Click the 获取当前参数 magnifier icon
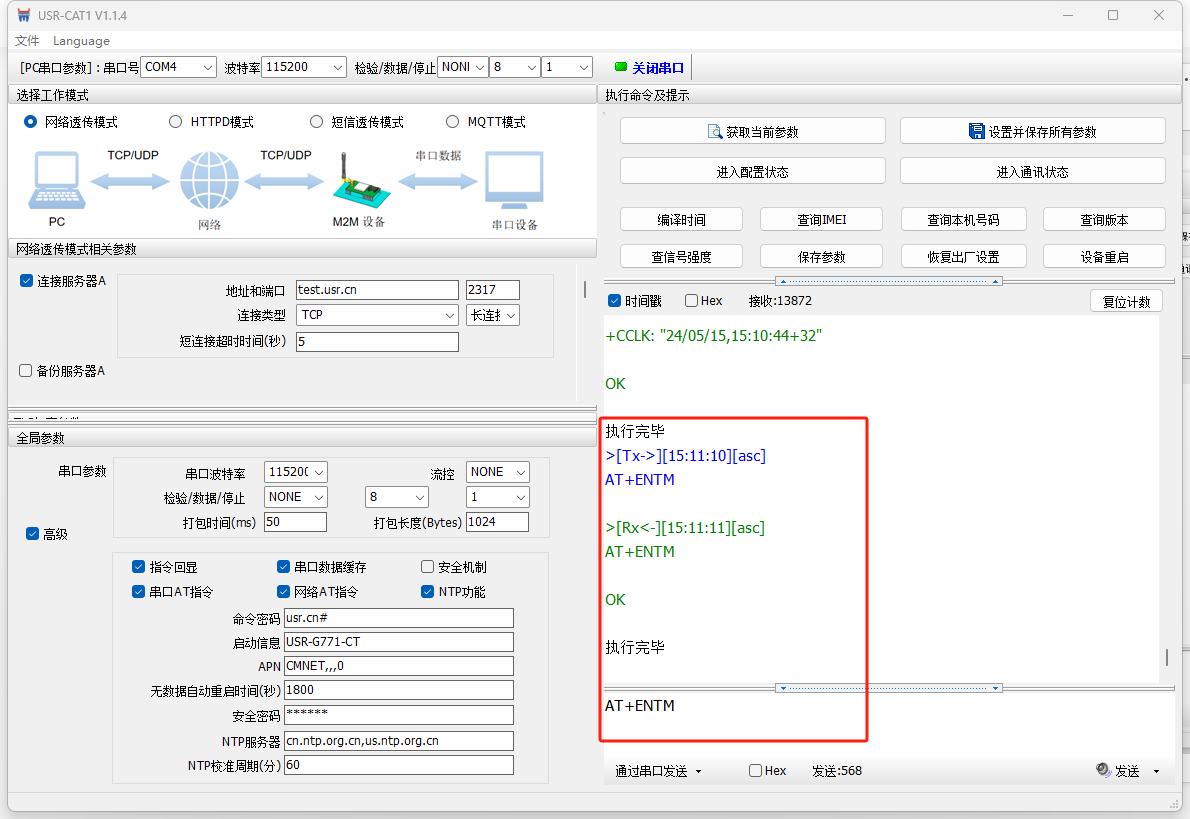1190x819 pixels. coord(715,132)
